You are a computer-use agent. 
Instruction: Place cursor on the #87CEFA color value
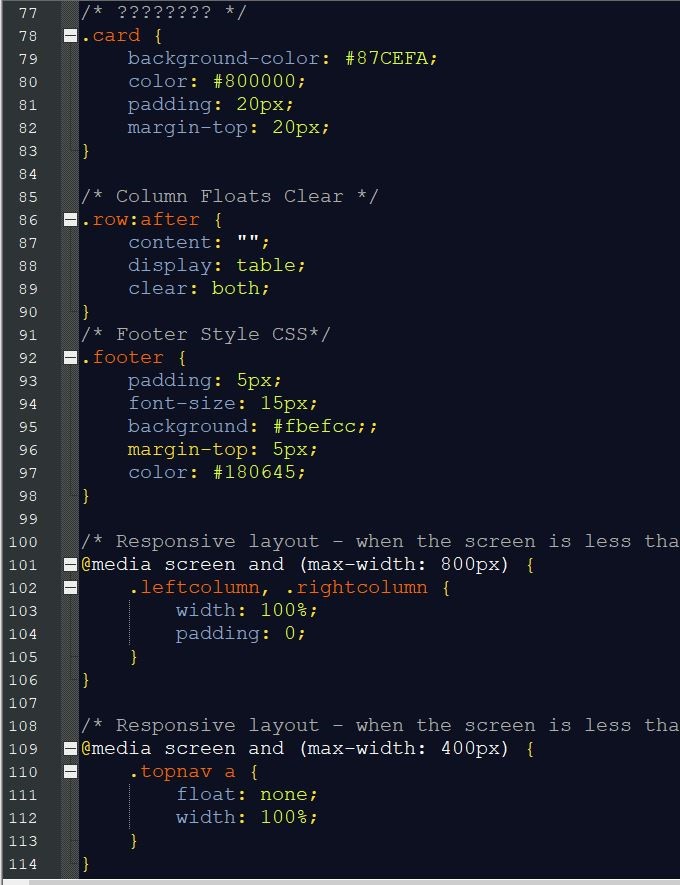tap(391, 59)
